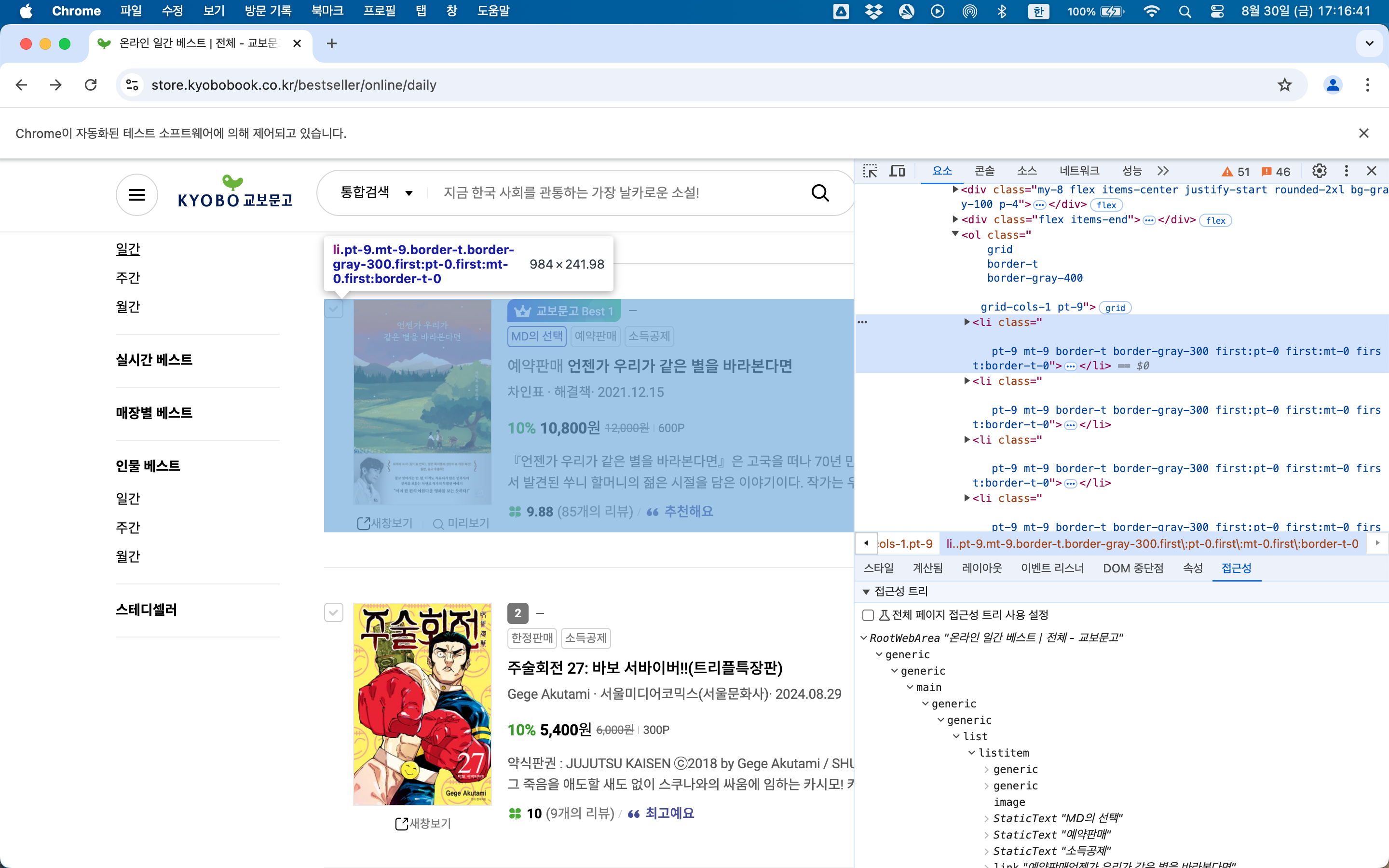Image resolution: width=1389 pixels, height=868 pixels.
Task: Open the tab search dropdown in Chrome
Action: pyautogui.click(x=1370, y=43)
